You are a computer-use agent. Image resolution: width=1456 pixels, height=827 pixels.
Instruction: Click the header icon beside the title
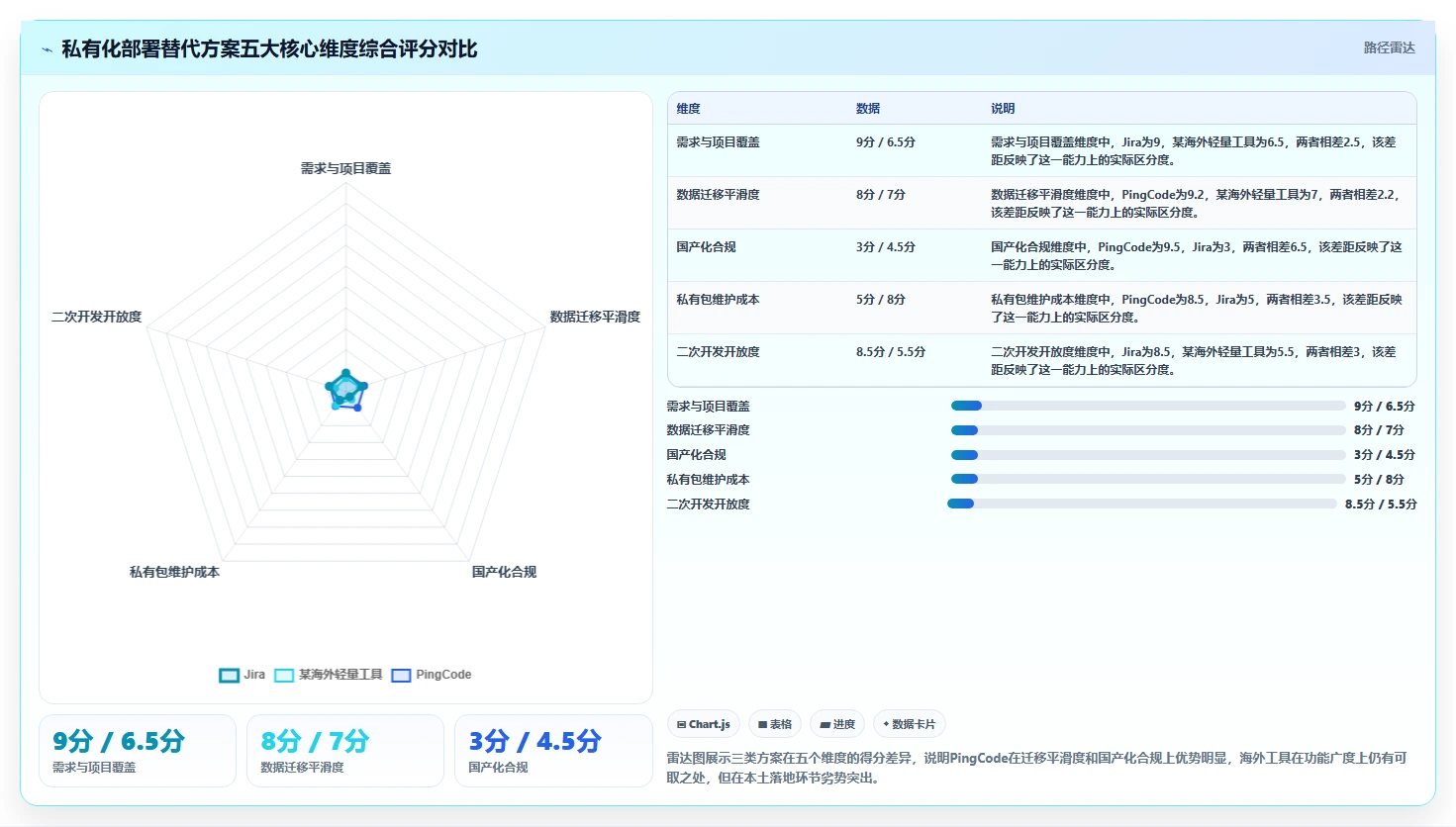[x=47, y=49]
